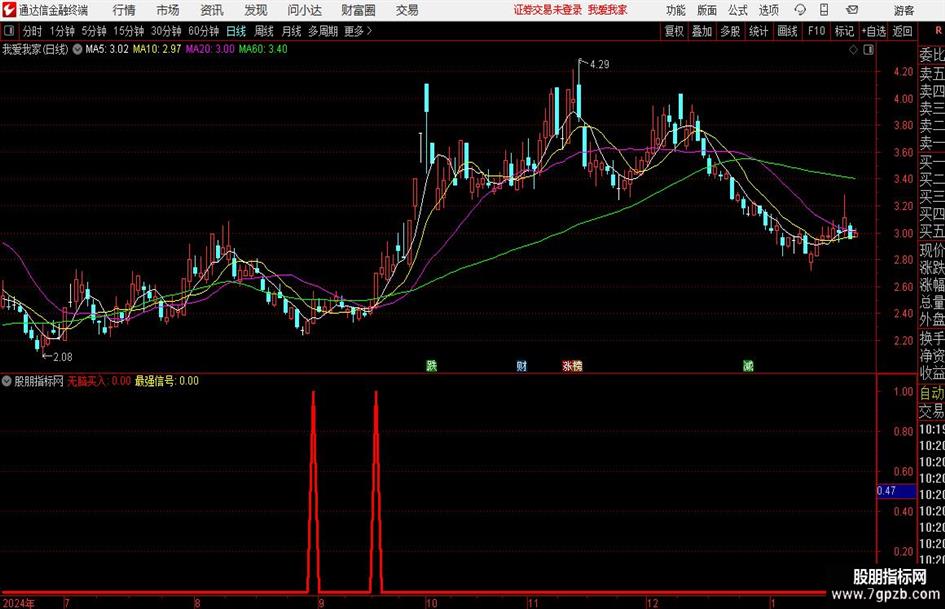Click the 标记 mark toolbar button
This screenshot has height=609, width=945.
tap(844, 31)
